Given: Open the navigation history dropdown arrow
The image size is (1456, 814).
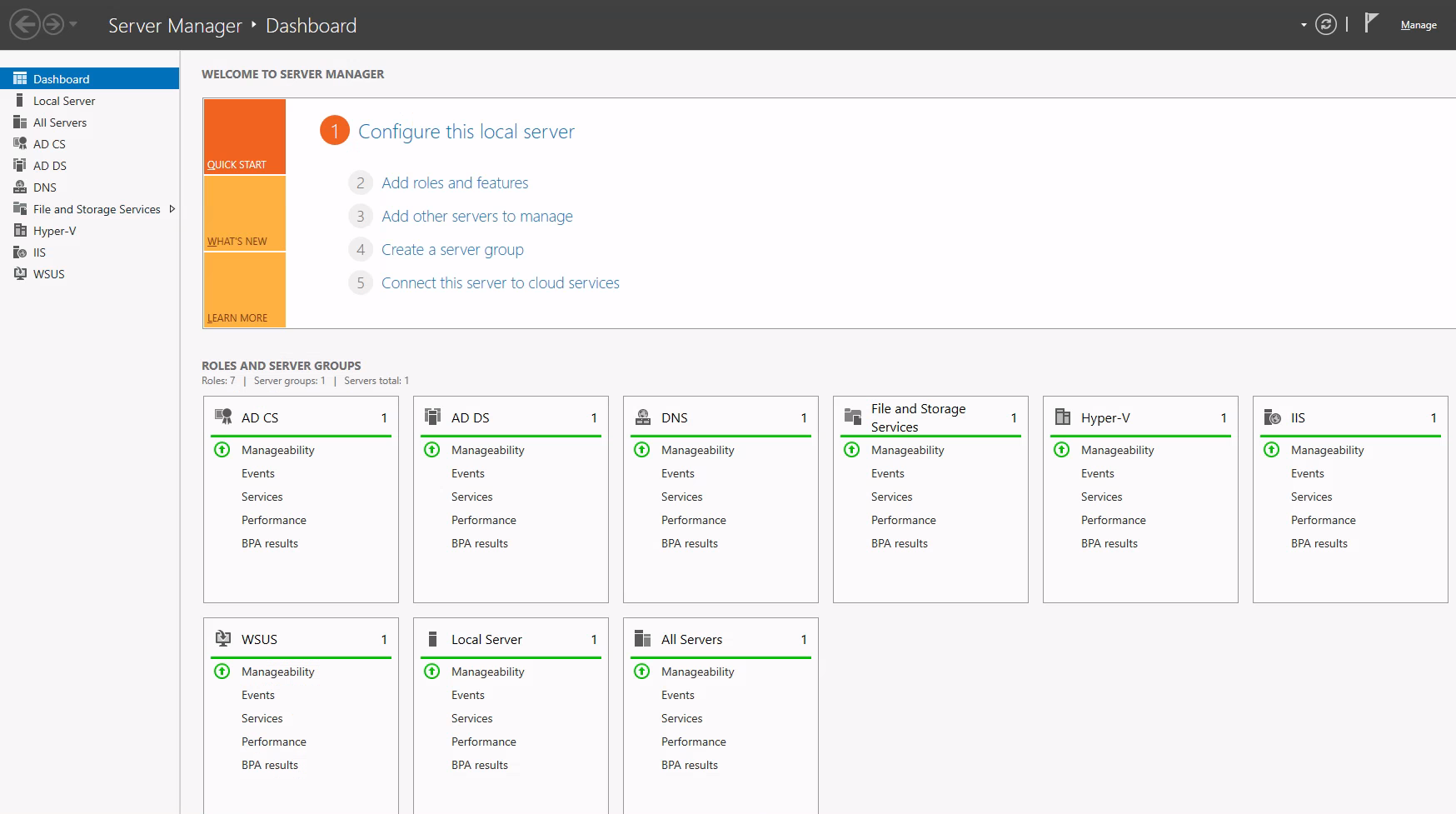Looking at the screenshot, I should click(x=73, y=24).
